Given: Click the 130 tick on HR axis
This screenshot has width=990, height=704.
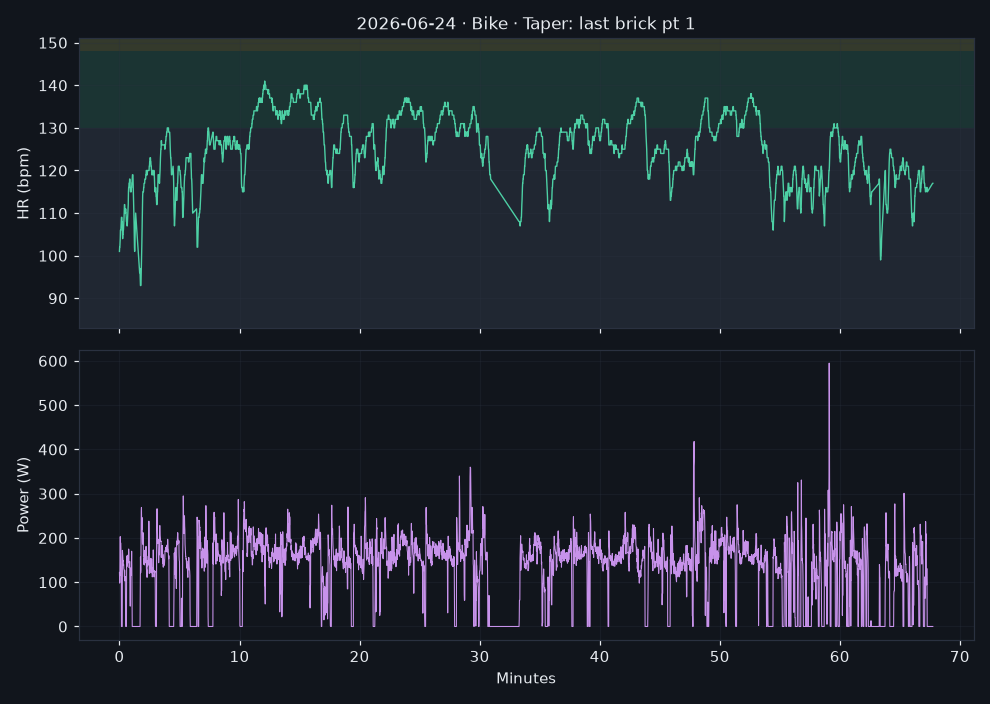Looking at the screenshot, I should pyautogui.click(x=53, y=129).
